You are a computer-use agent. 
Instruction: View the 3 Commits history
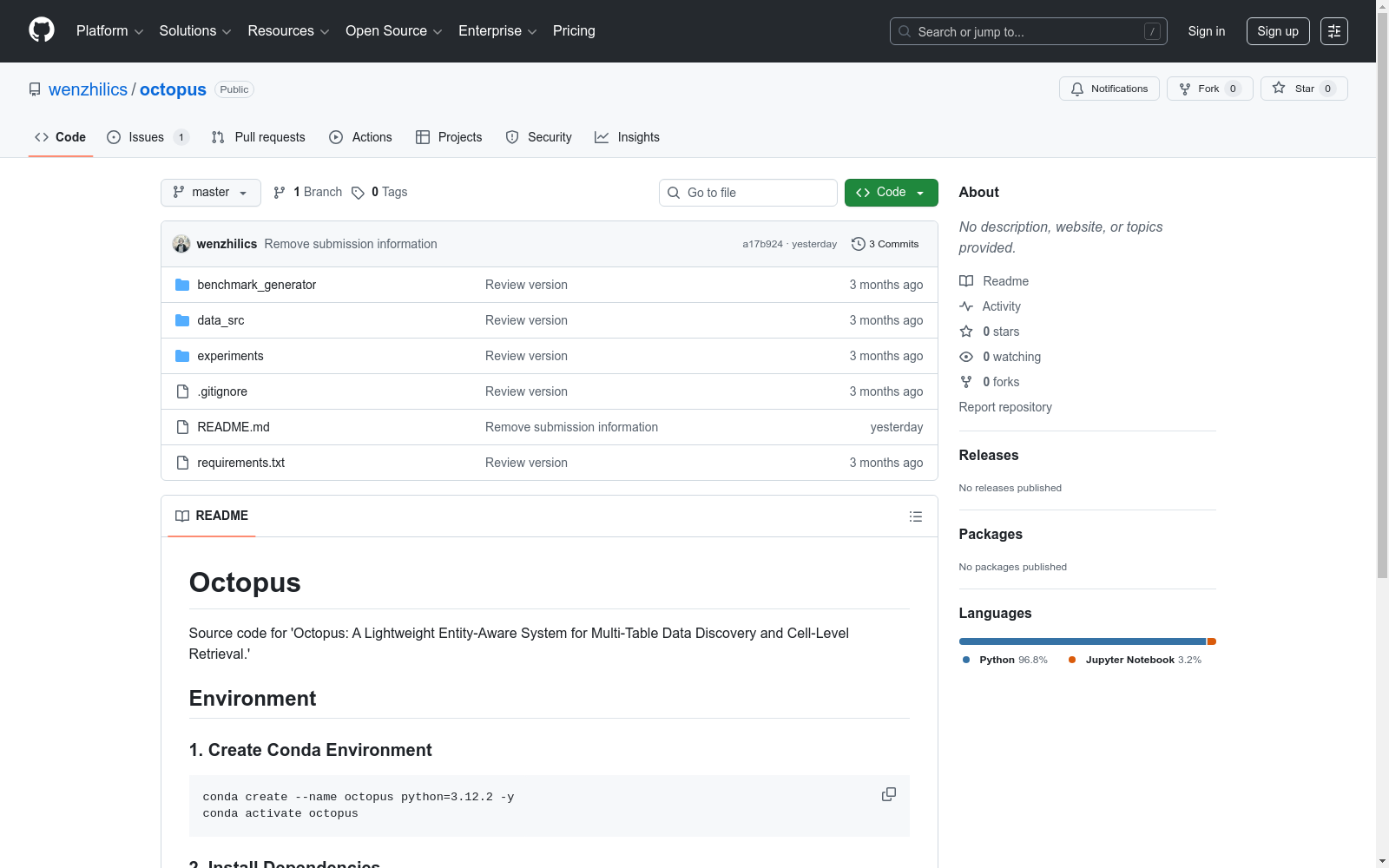tap(885, 244)
